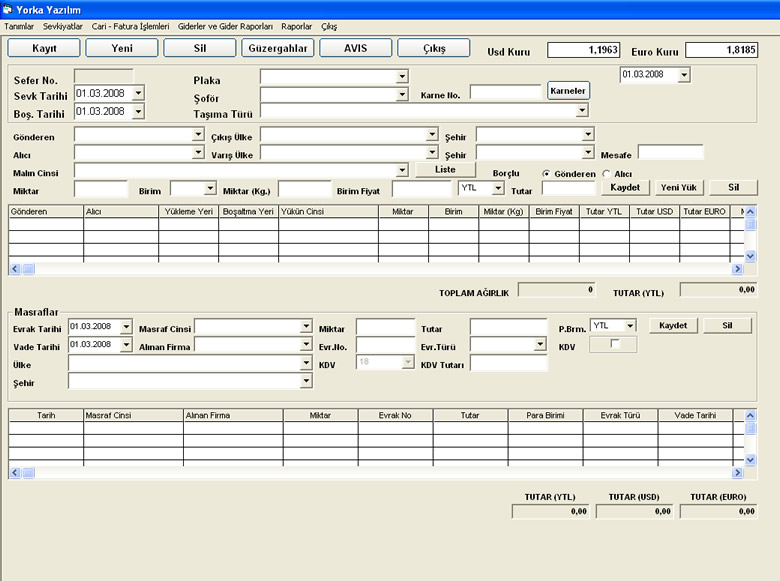Select Gönderen as Borçlu radio option
Viewport: 780px width, 581px height.
click(x=546, y=174)
